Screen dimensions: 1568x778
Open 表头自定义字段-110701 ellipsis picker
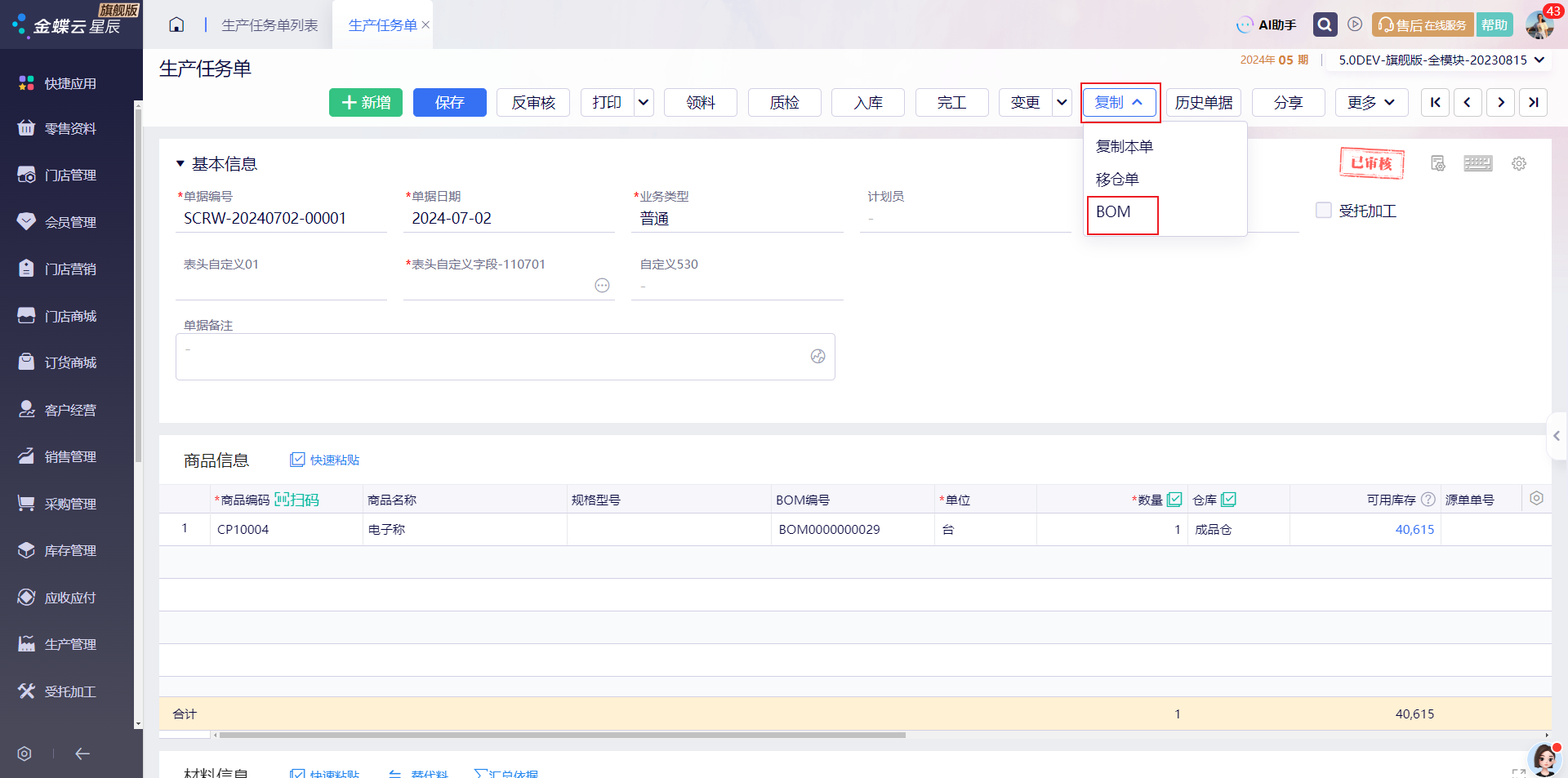coord(602,285)
